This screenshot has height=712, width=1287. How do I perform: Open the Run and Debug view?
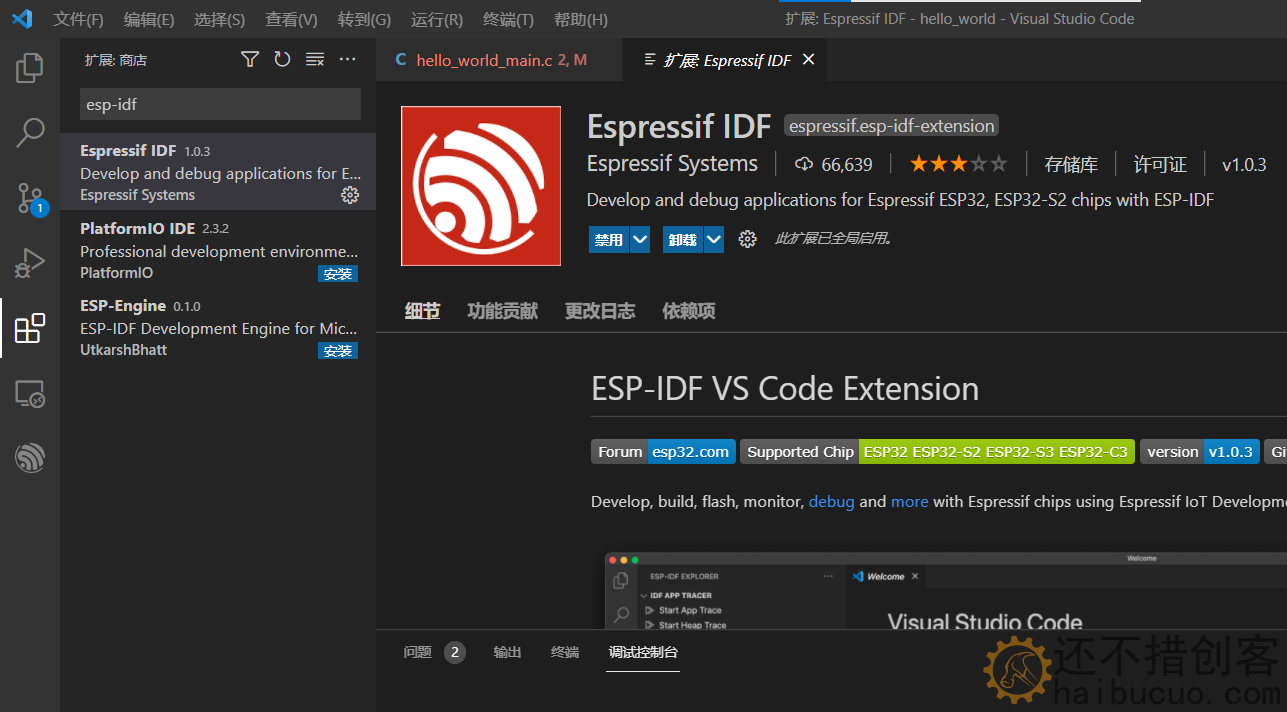pyautogui.click(x=30, y=263)
